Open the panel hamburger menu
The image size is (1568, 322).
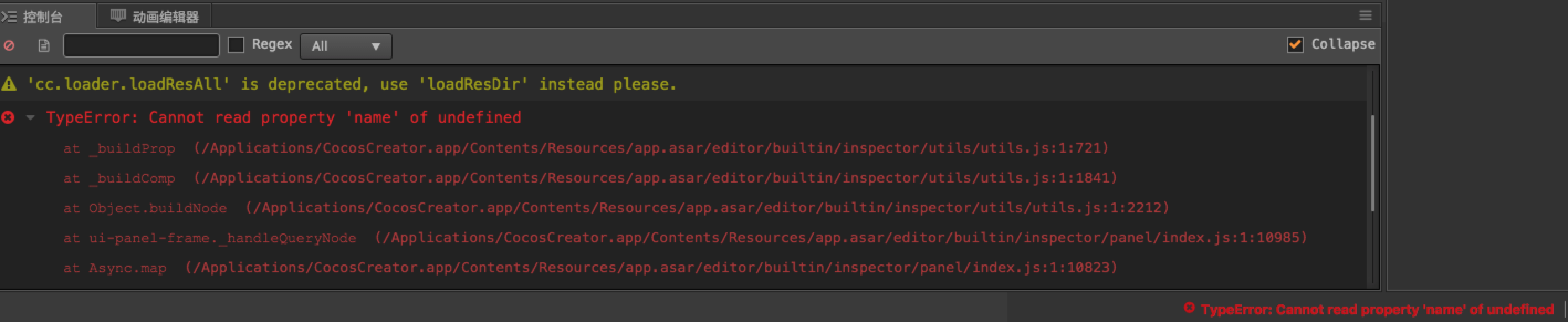click(1365, 15)
